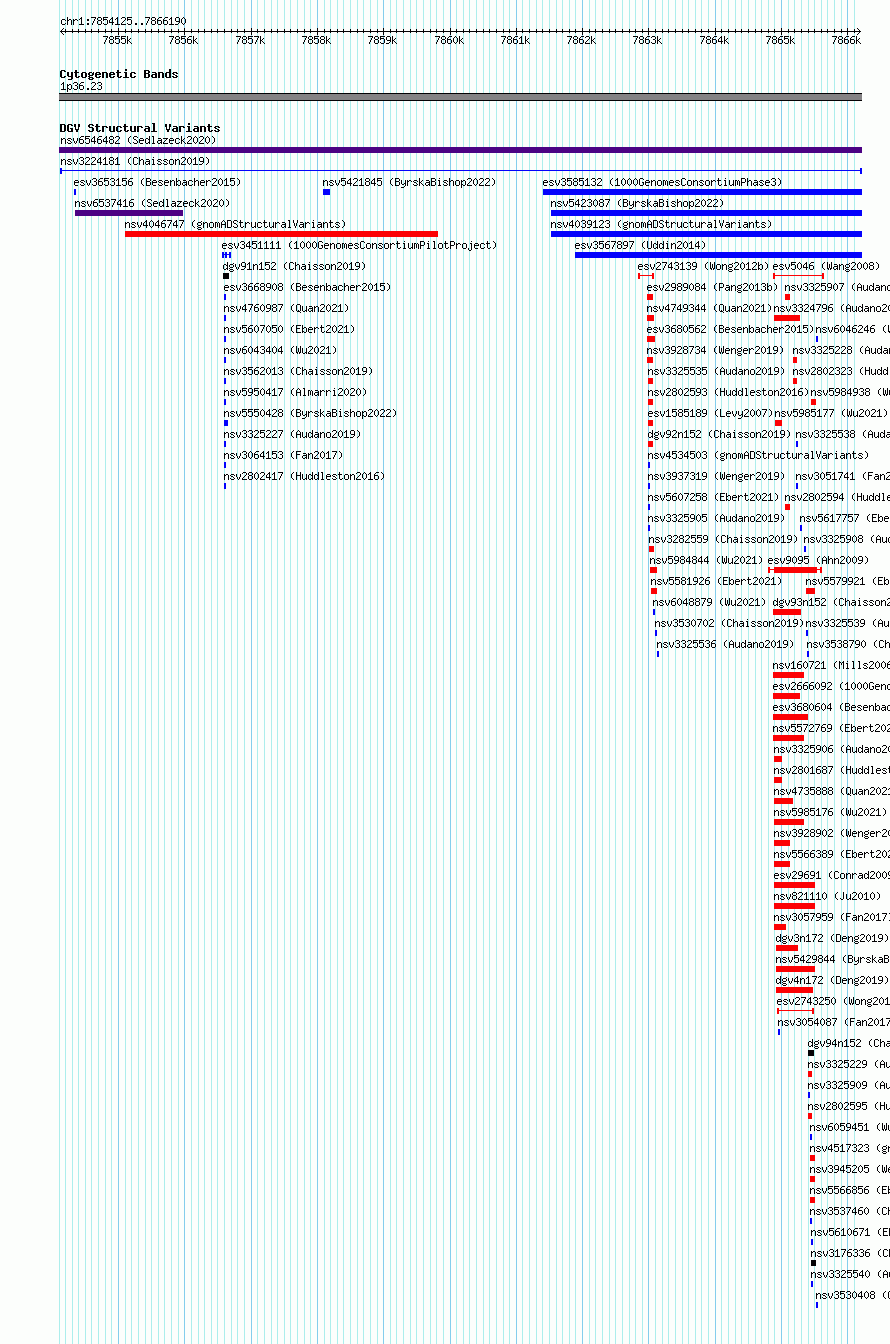Open variant esv3567897 (Uddin2014)
Screen dimensions: 890x1344
tap(640, 245)
